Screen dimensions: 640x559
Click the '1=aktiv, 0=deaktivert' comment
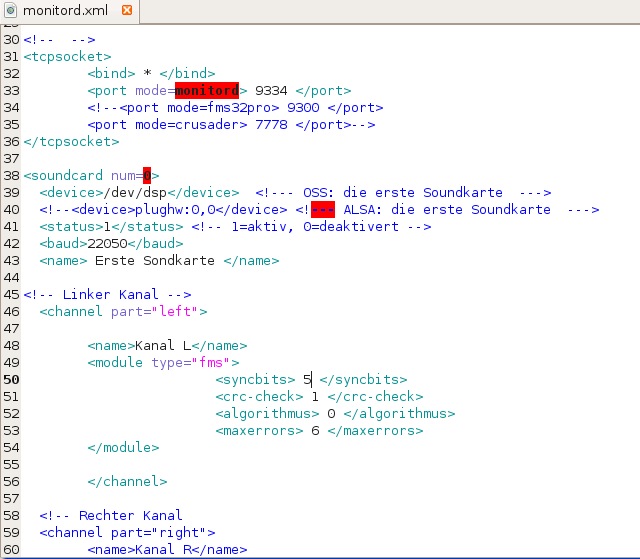click(311, 226)
